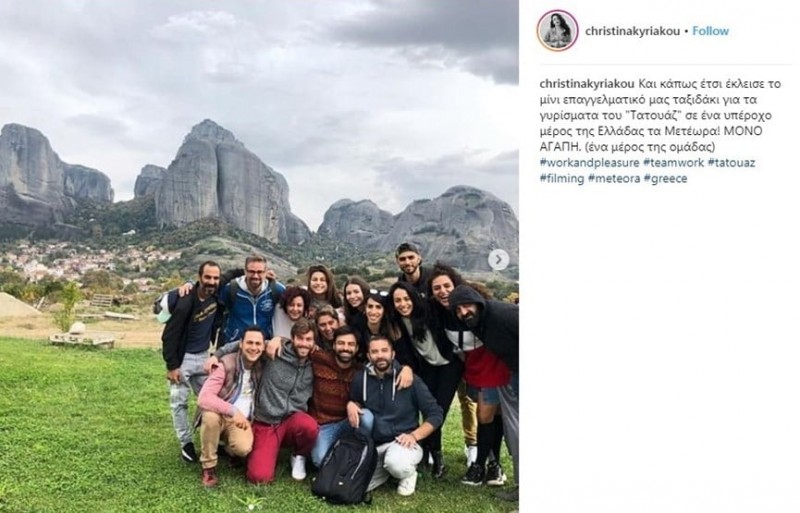The image size is (800, 513).
Task: Click the Greek caption text about Meteora
Action: (x=658, y=115)
